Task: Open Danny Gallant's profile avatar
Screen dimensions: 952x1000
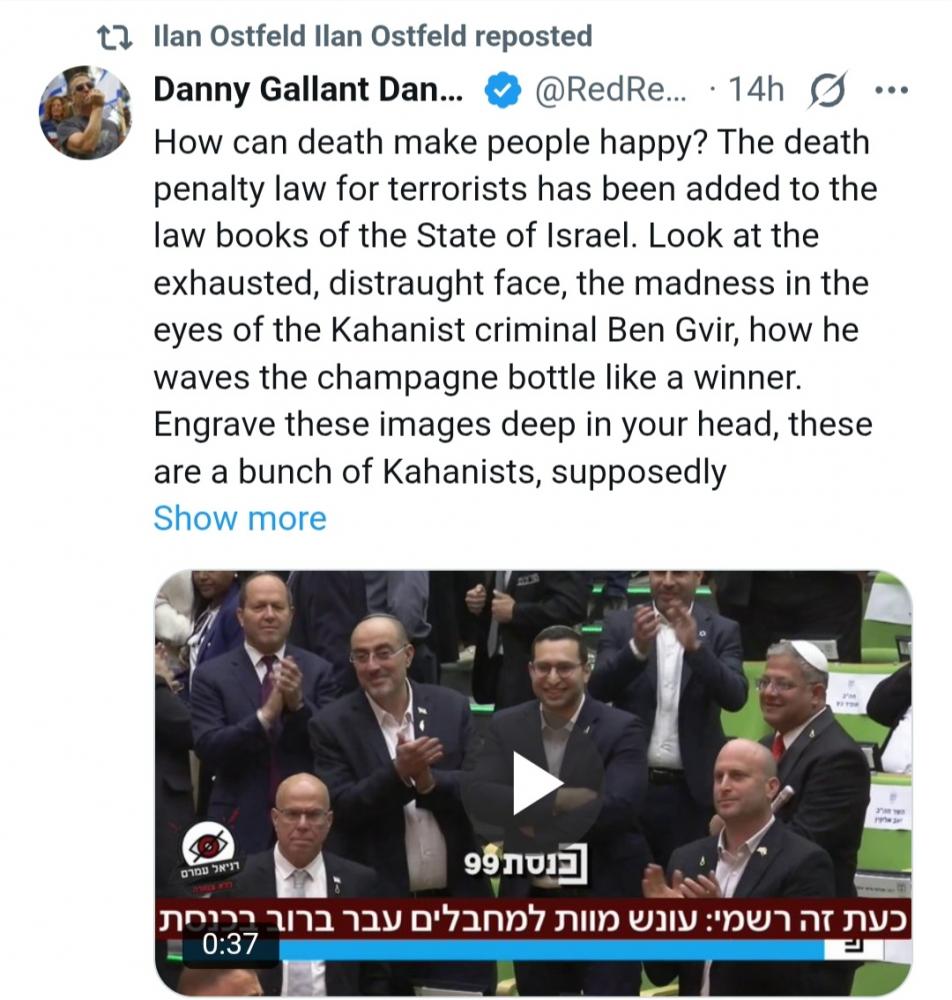Action: coord(85,112)
